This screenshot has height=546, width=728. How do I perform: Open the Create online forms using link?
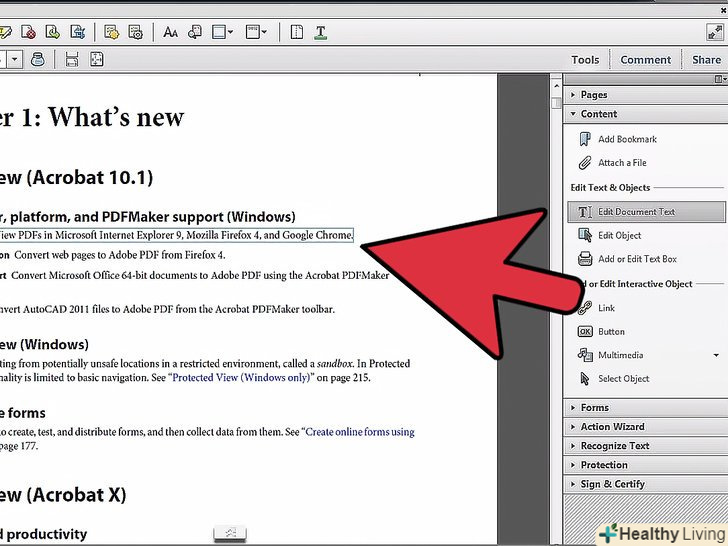pyautogui.click(x=360, y=432)
